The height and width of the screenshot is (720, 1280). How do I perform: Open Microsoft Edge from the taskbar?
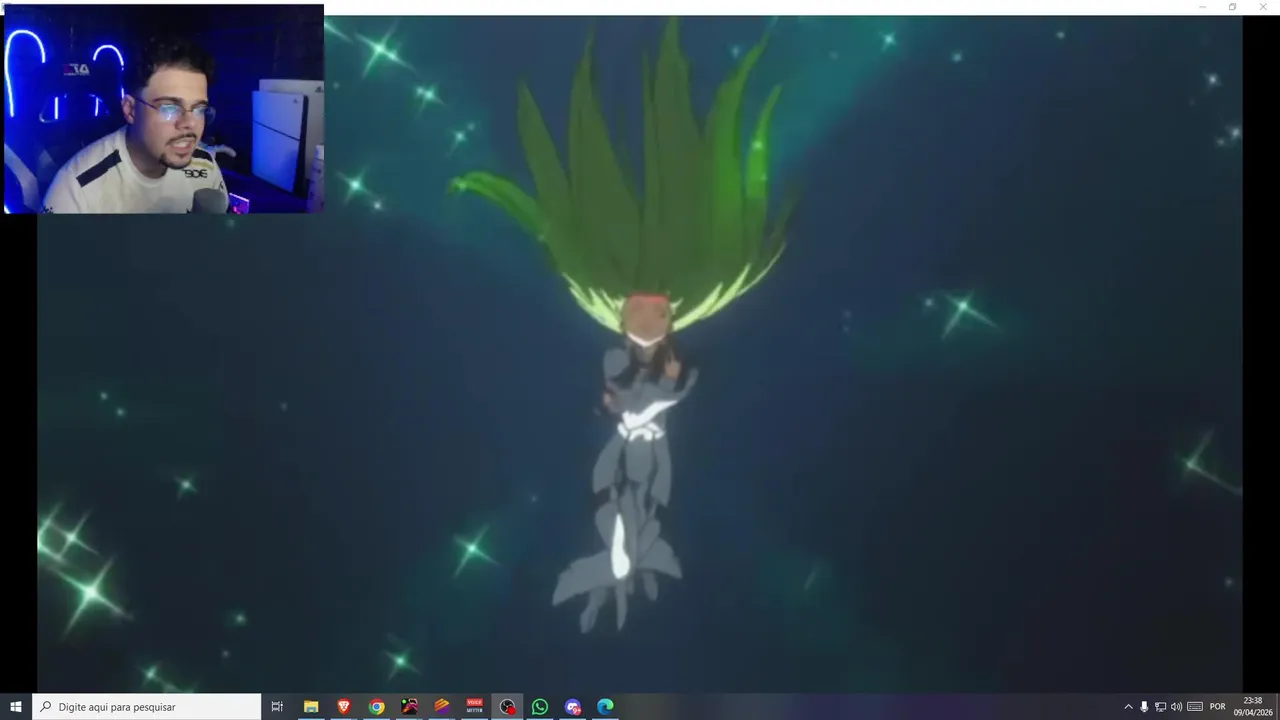pos(605,707)
